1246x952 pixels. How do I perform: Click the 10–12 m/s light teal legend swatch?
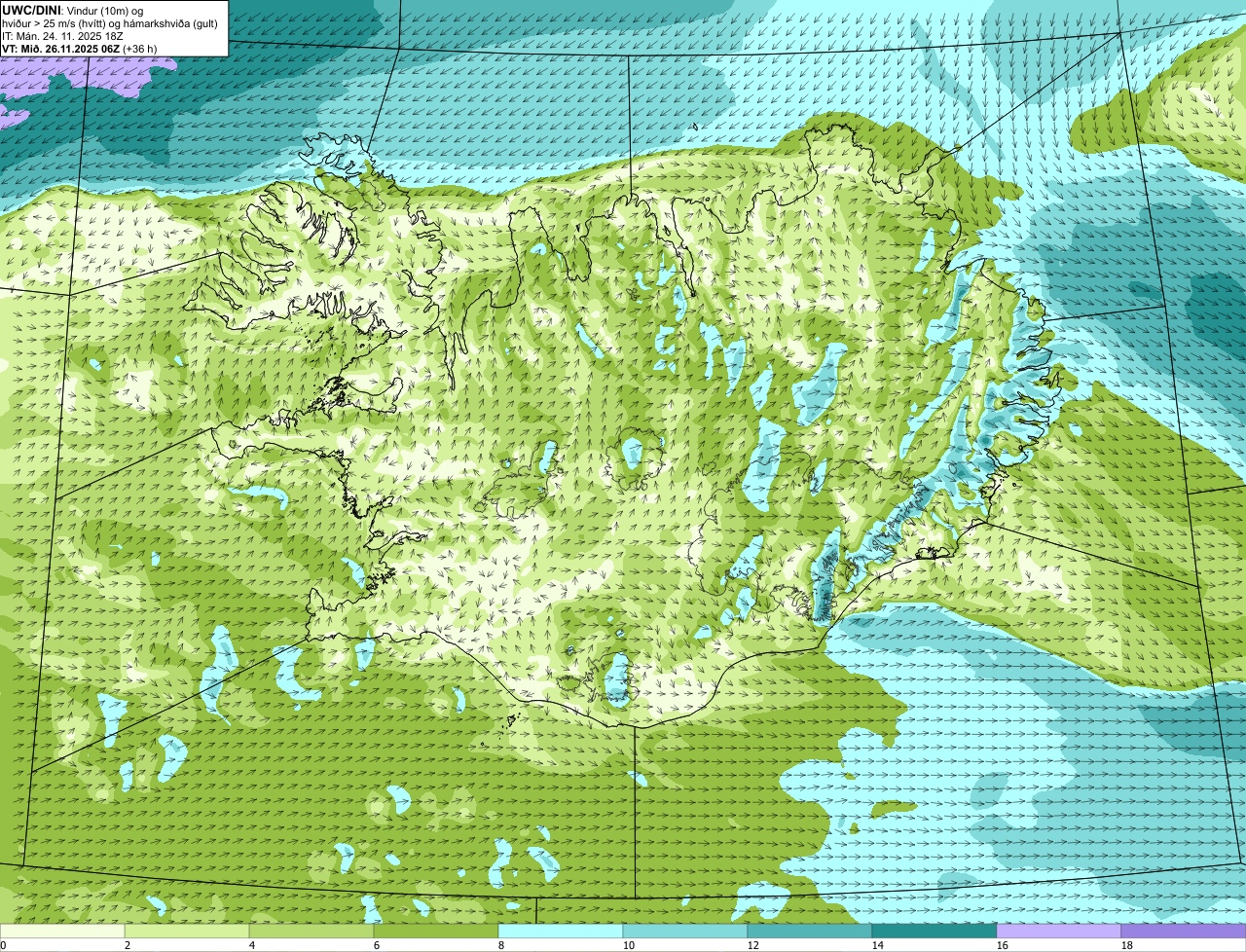click(x=685, y=932)
